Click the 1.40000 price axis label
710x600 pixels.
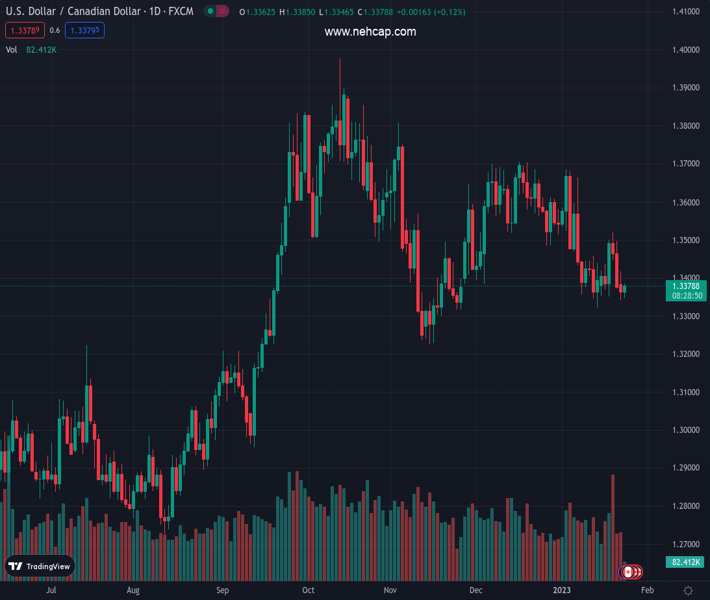pyautogui.click(x=685, y=49)
